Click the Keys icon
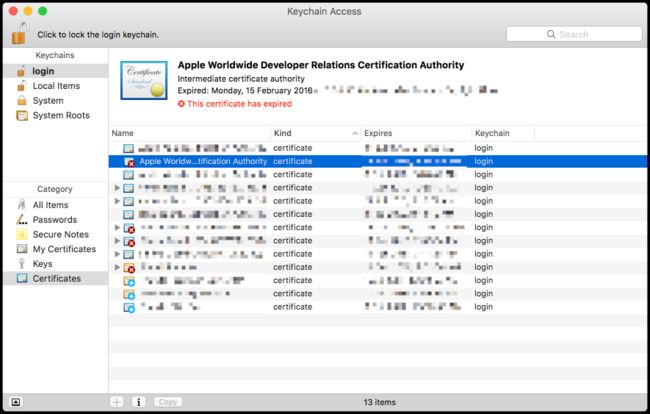Screen dimensions: 650x414 coord(22,264)
